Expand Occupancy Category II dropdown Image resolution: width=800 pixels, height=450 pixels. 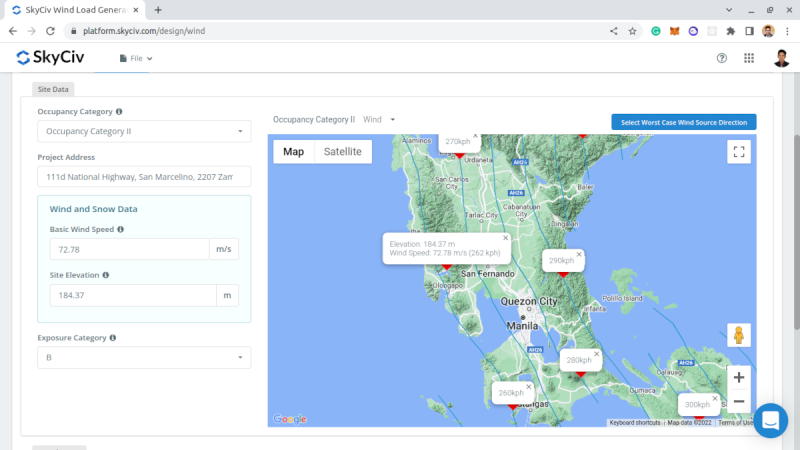click(144, 131)
